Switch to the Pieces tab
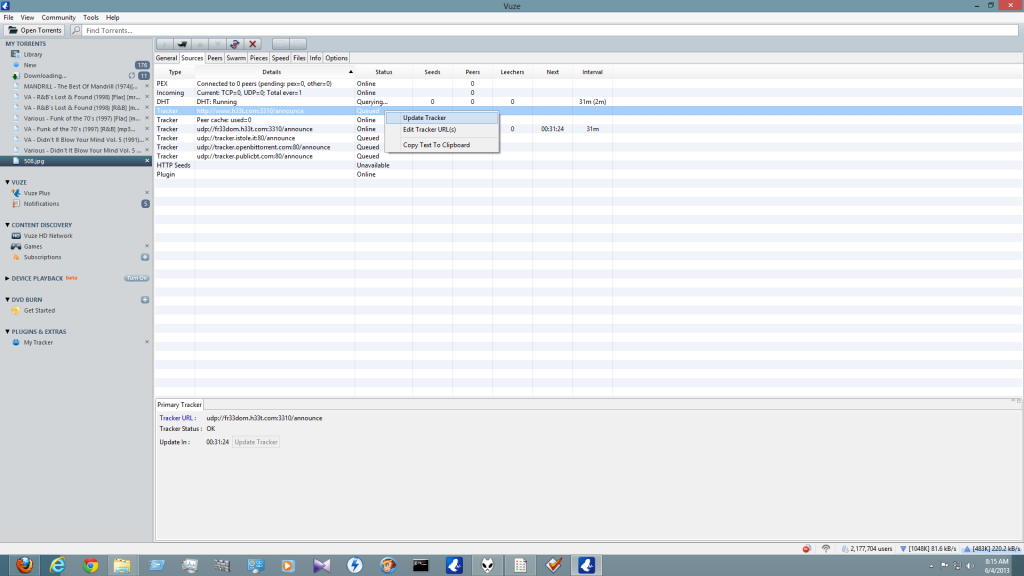Viewport: 1024px width, 576px height. click(x=259, y=58)
